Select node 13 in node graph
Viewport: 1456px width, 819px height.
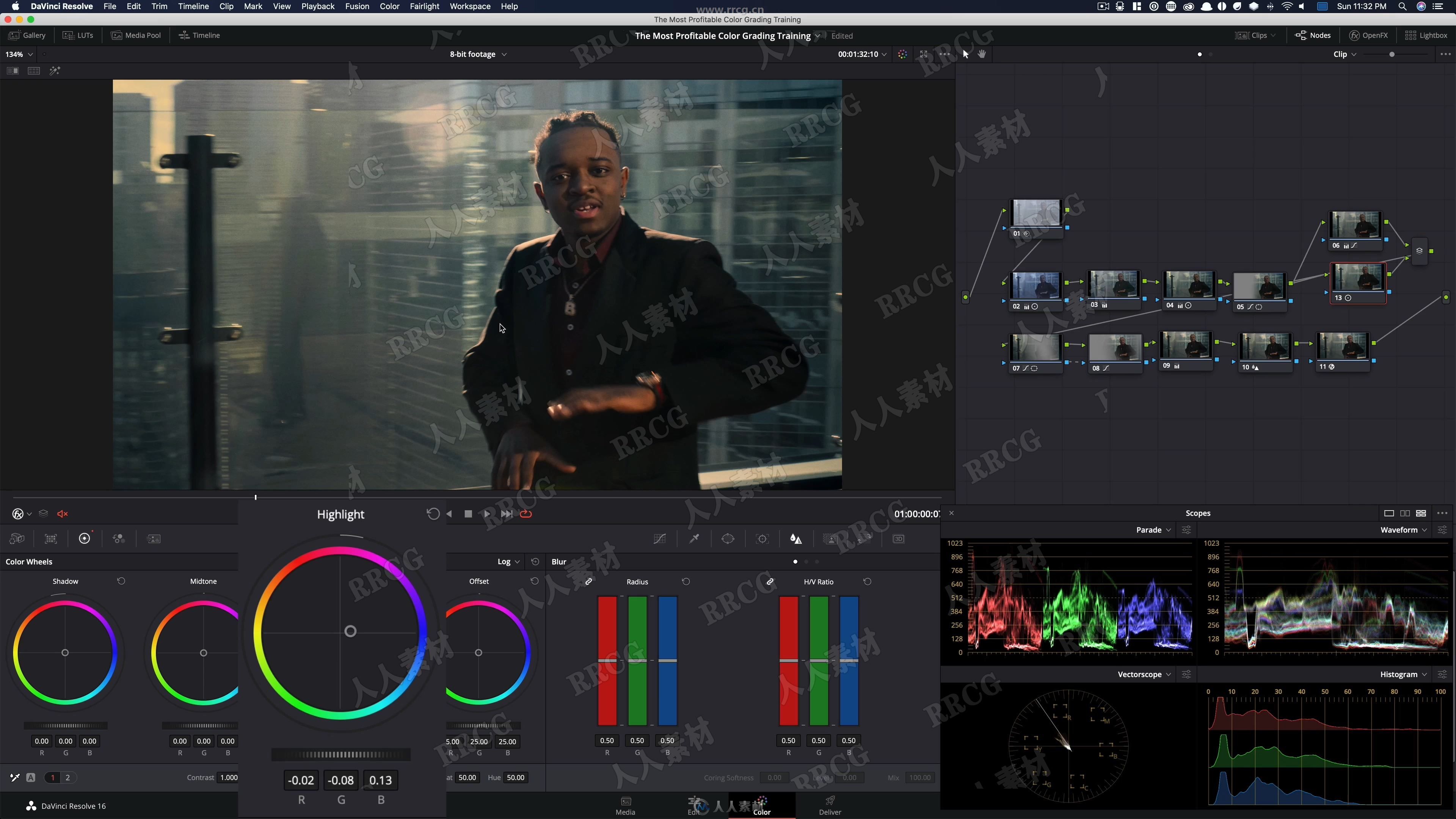[1358, 283]
